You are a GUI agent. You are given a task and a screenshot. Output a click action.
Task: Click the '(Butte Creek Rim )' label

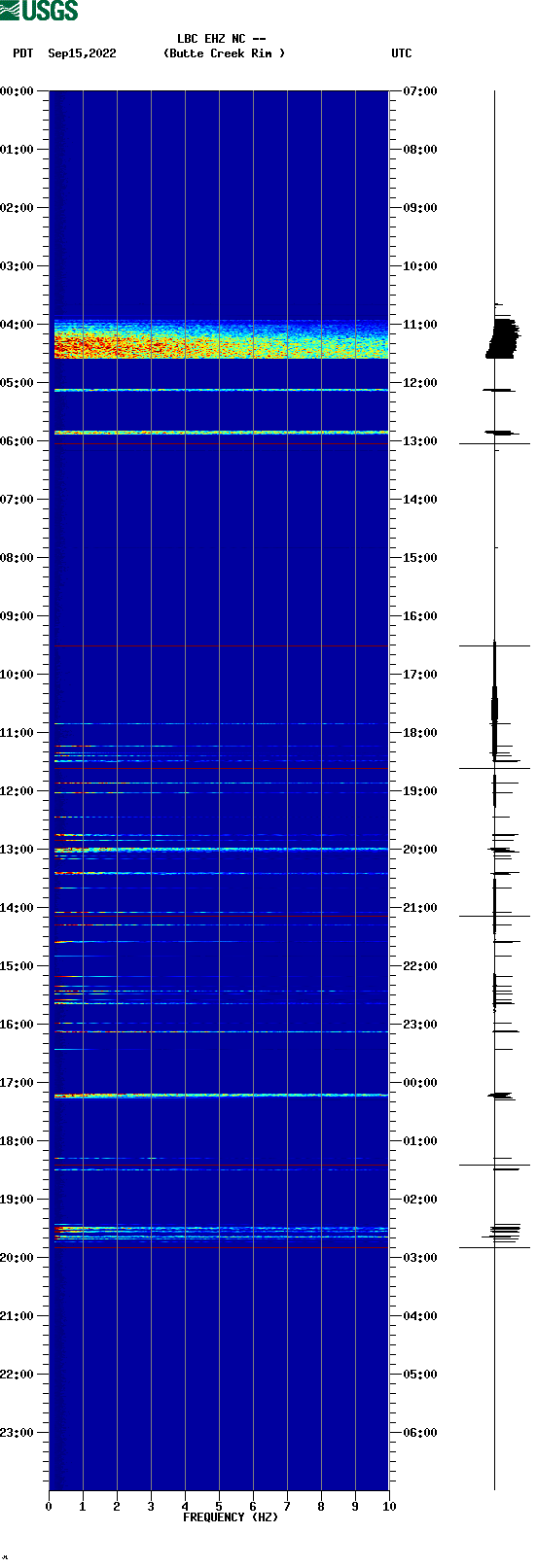pyautogui.click(x=225, y=53)
